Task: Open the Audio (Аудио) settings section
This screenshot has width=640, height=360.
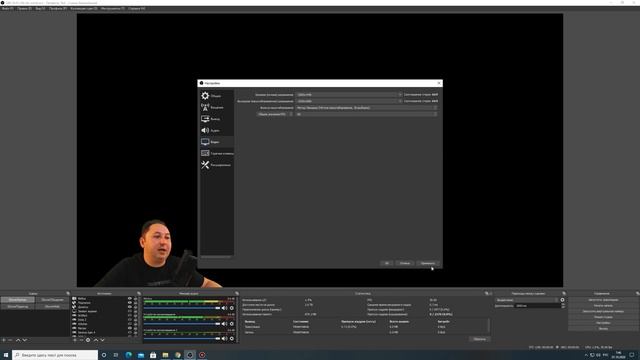Action: click(216, 130)
